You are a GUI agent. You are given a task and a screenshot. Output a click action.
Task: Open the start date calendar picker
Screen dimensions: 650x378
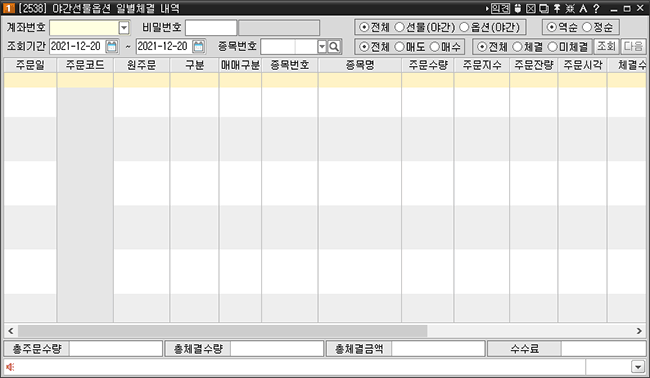pos(112,46)
